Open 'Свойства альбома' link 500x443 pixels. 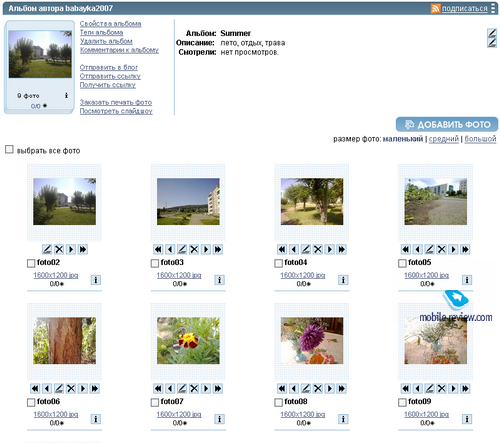(x=110, y=24)
